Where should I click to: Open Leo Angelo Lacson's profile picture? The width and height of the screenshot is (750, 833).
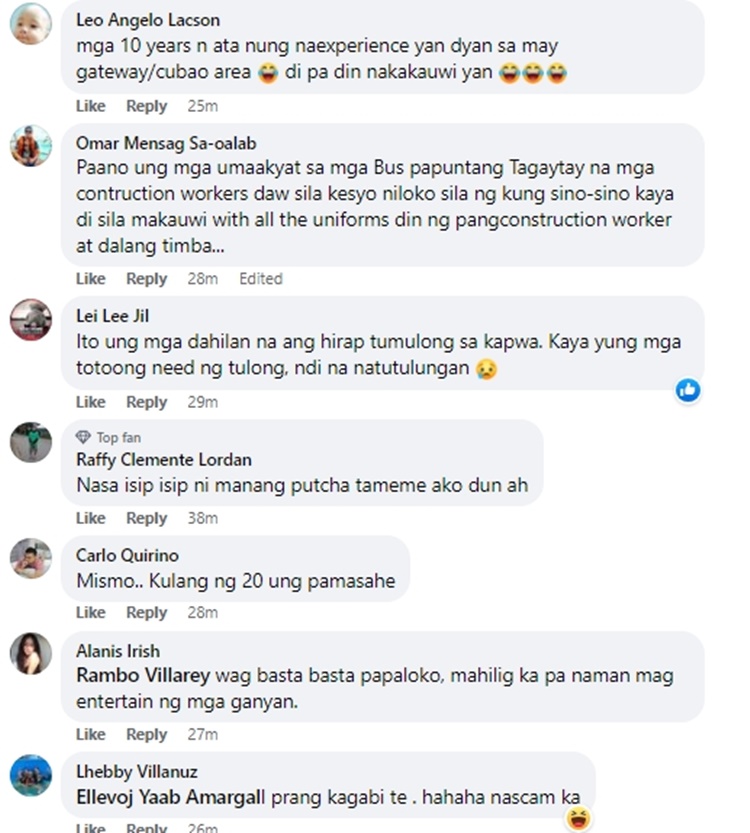(x=31, y=23)
